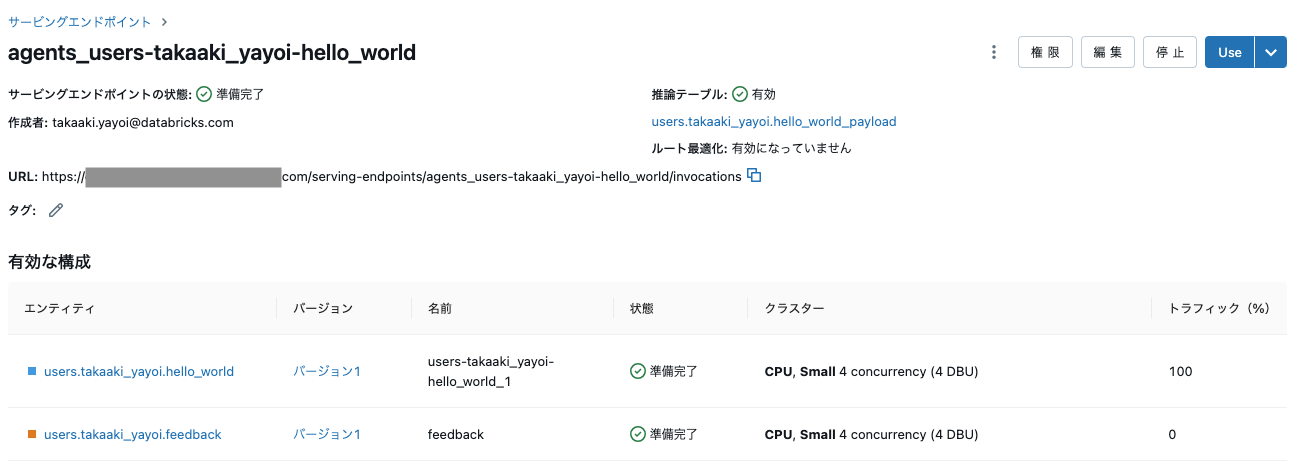Edit tags with the pencil icon
This screenshot has width=1290, height=476.
[x=56, y=210]
